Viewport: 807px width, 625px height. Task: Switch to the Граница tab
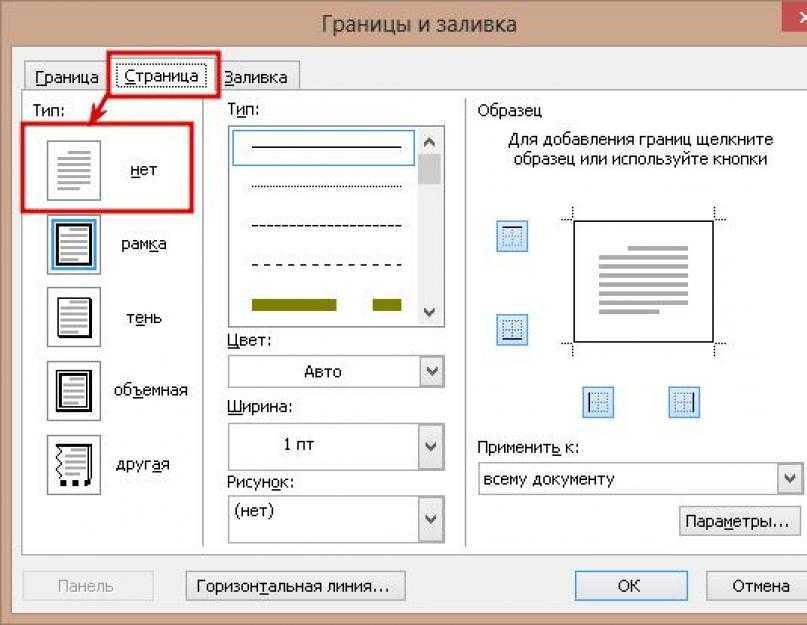[66, 77]
